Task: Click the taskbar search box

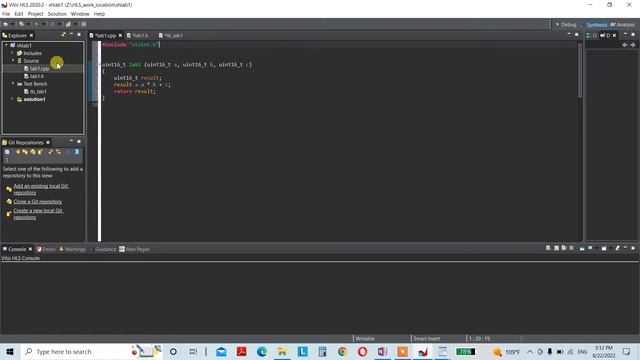Action: 91,351
